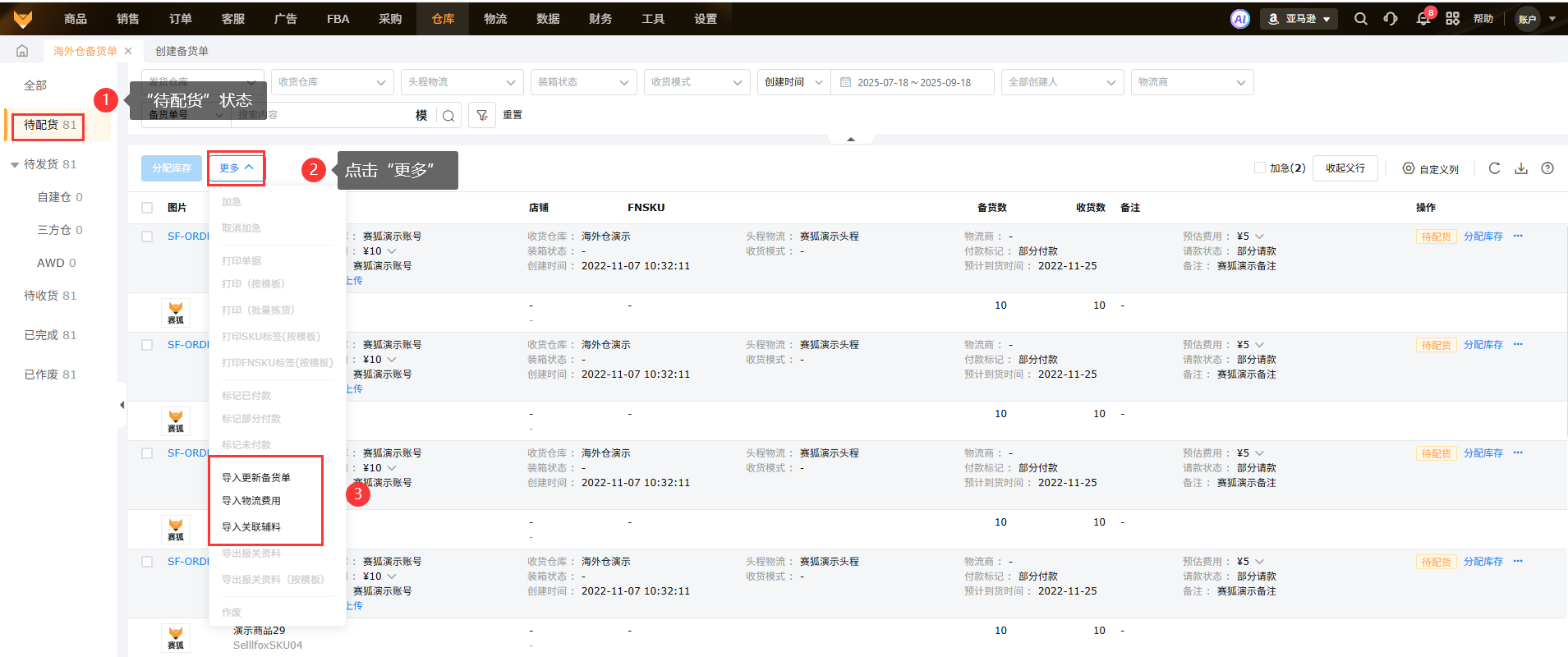
Task: Switch to the 创建备货单 tab
Action: [x=182, y=51]
